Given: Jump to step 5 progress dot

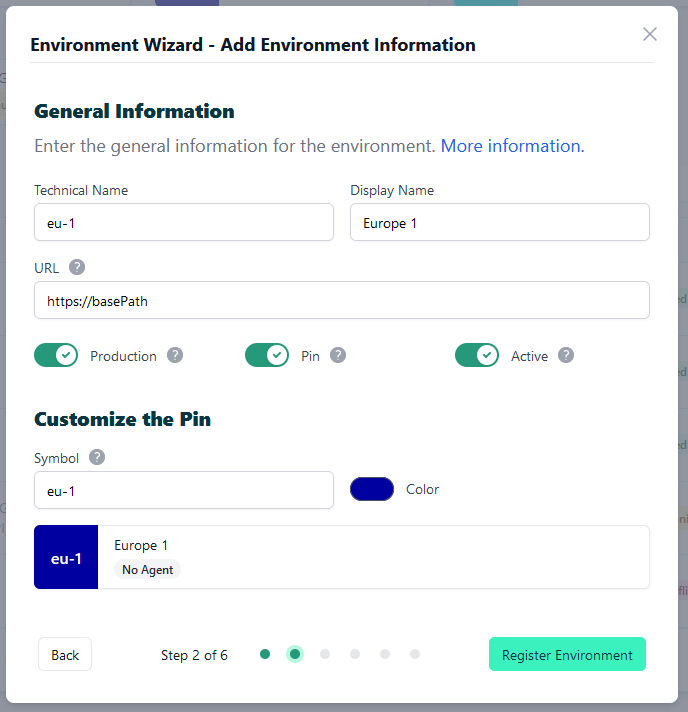Looking at the screenshot, I should tap(385, 654).
